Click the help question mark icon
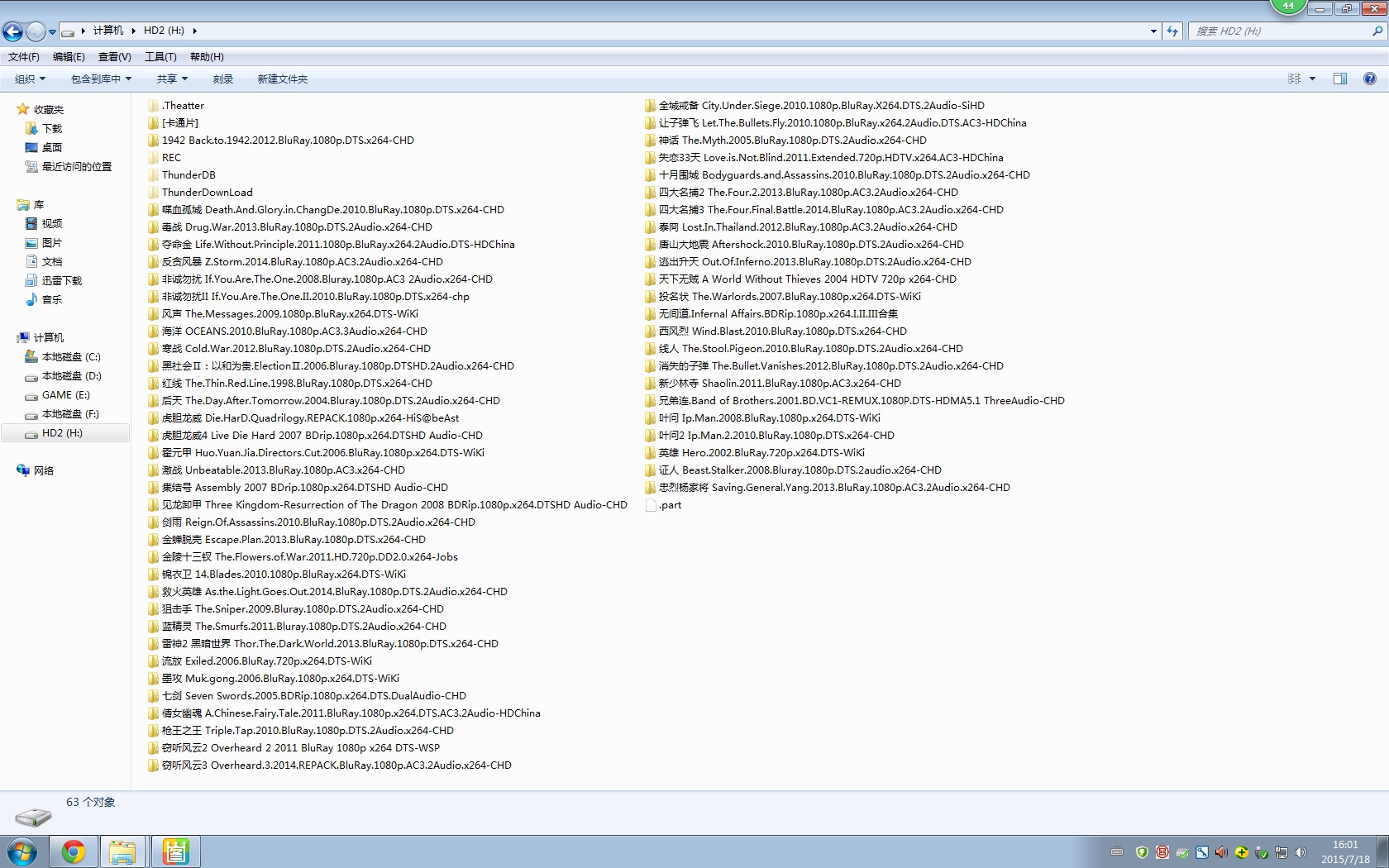This screenshot has height=868, width=1389. tap(1370, 79)
